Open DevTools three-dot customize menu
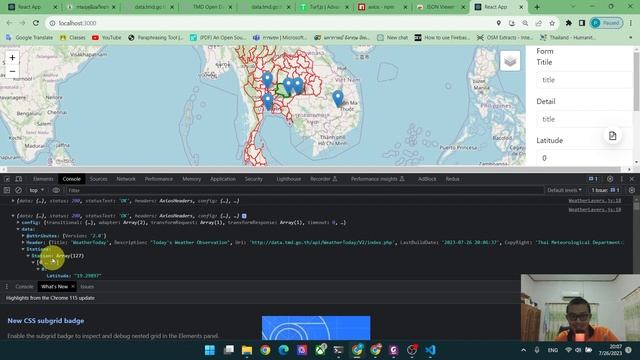Viewport: 640px width, 360px height. [x=622, y=179]
